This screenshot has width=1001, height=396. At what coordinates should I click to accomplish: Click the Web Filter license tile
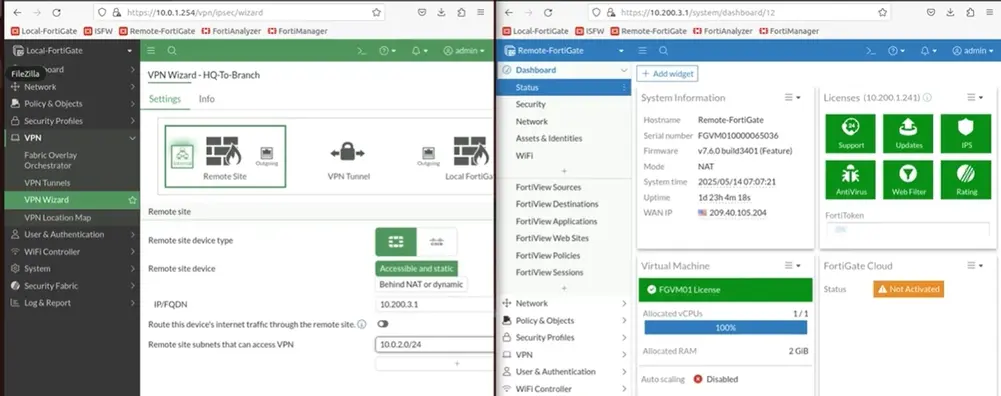coord(908,179)
